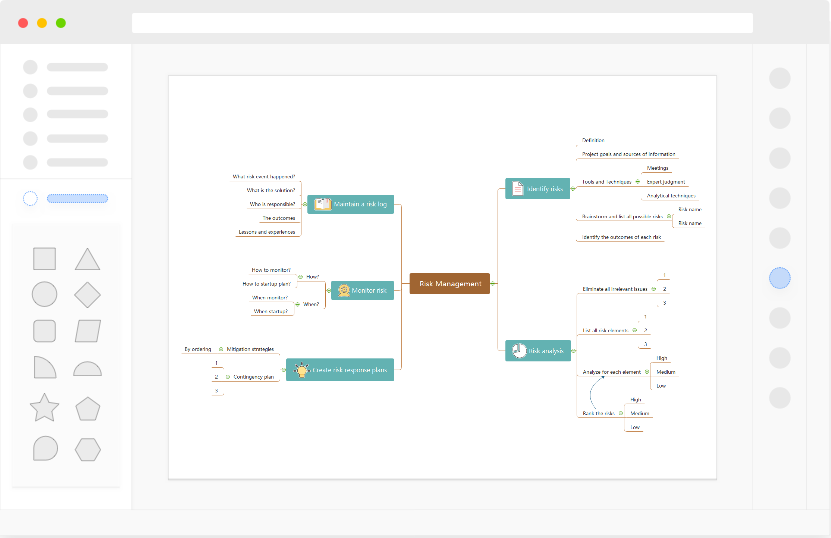Choose the star shape
Image resolution: width=831 pixels, height=538 pixels.
(44, 408)
